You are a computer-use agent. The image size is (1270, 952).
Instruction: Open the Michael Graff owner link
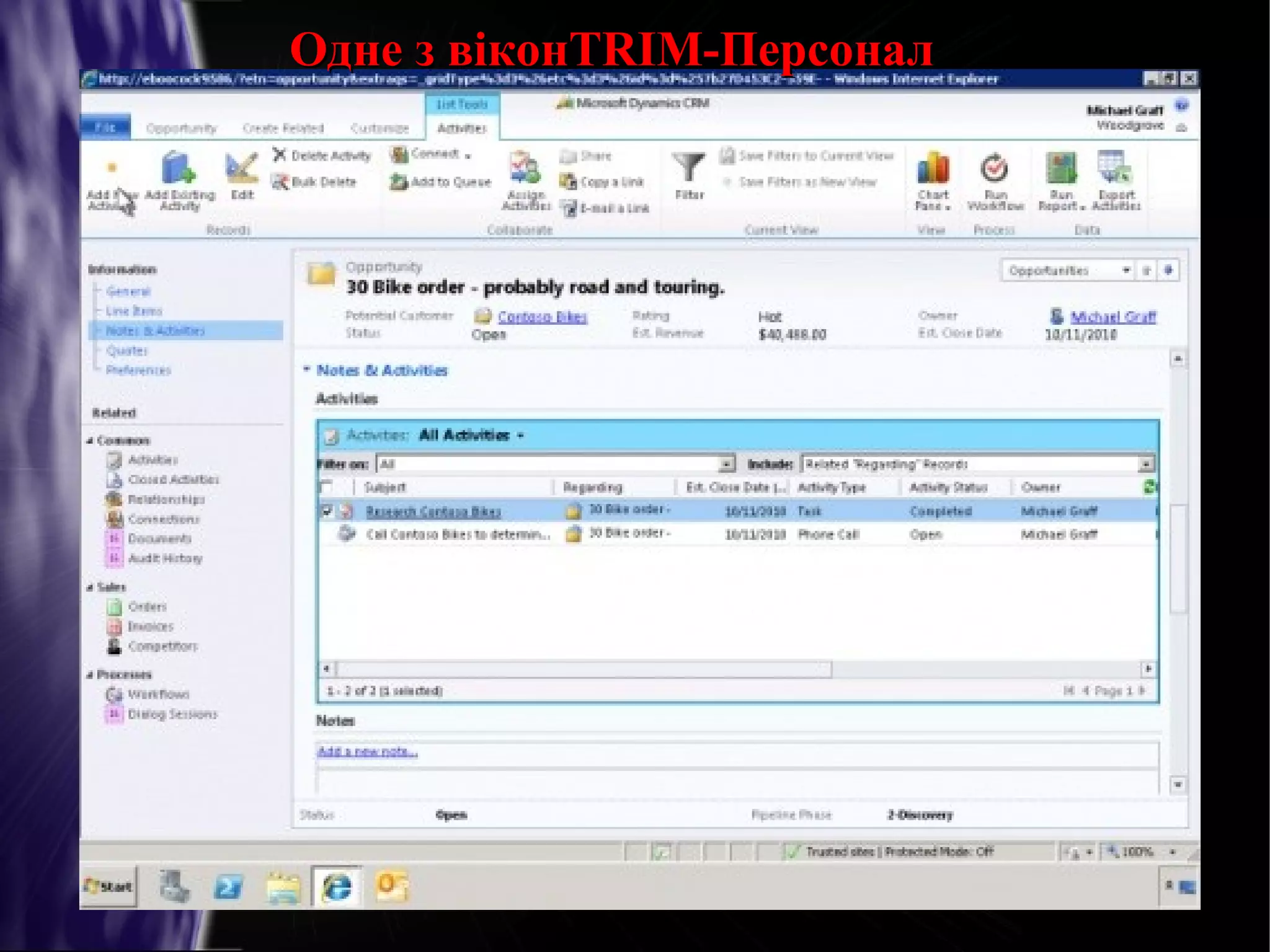[1113, 317]
